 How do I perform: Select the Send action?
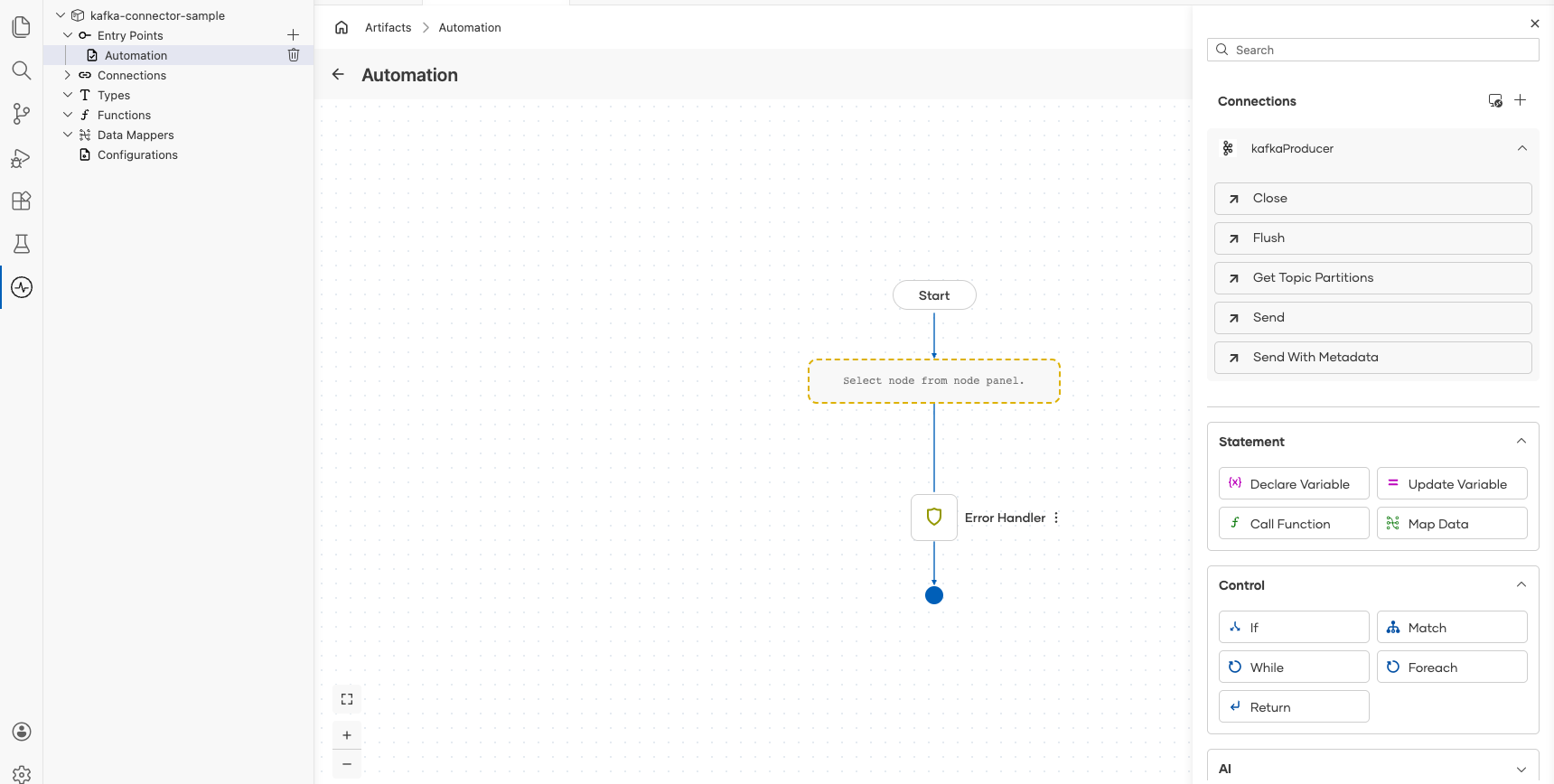coord(1373,318)
